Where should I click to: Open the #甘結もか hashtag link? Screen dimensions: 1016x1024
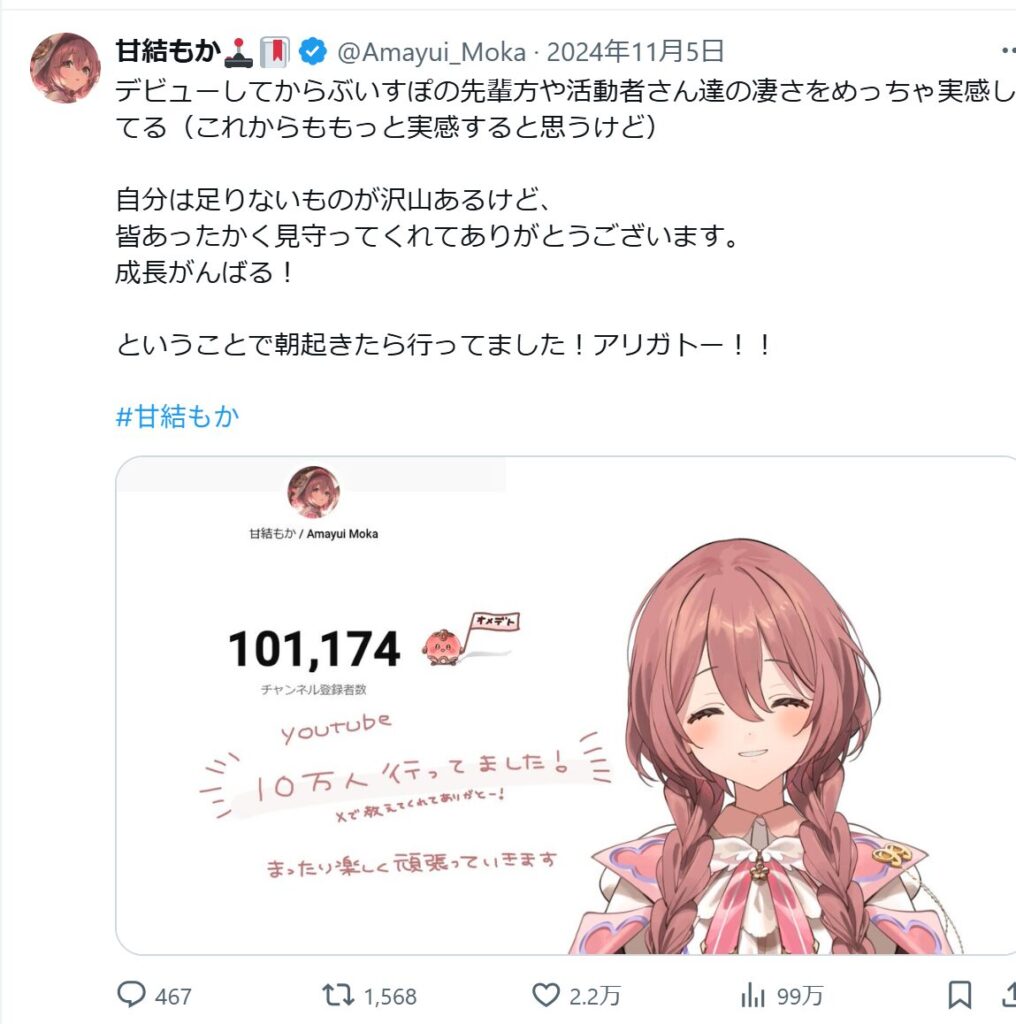(178, 416)
